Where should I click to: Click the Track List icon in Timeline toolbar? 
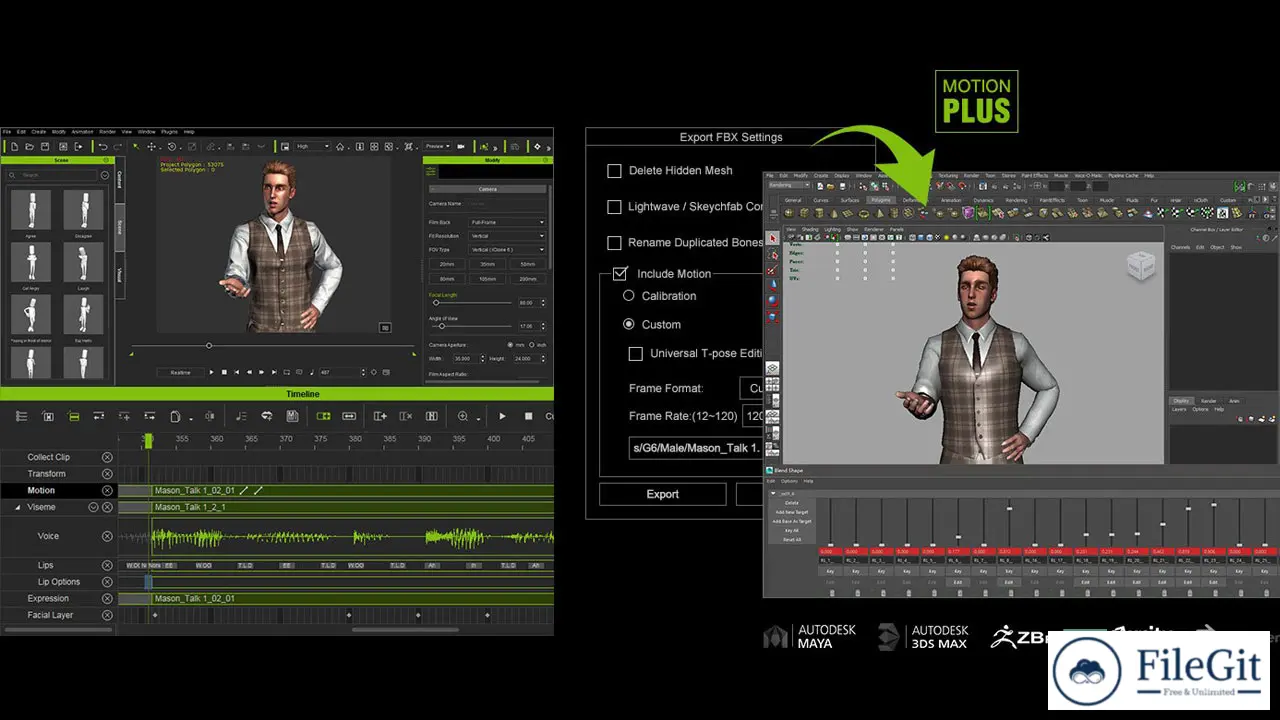click(21, 416)
